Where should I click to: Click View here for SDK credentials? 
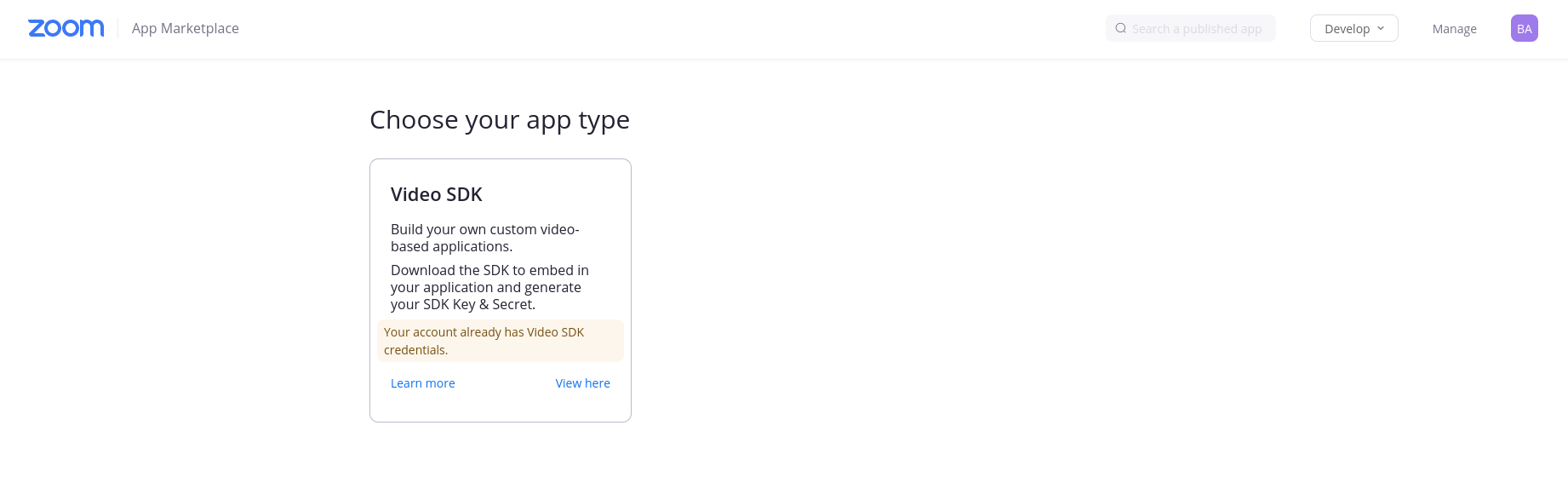pos(582,383)
